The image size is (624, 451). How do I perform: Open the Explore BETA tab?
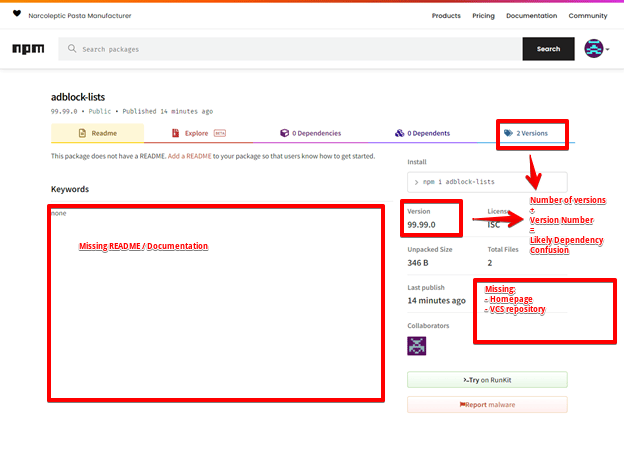coord(199,133)
